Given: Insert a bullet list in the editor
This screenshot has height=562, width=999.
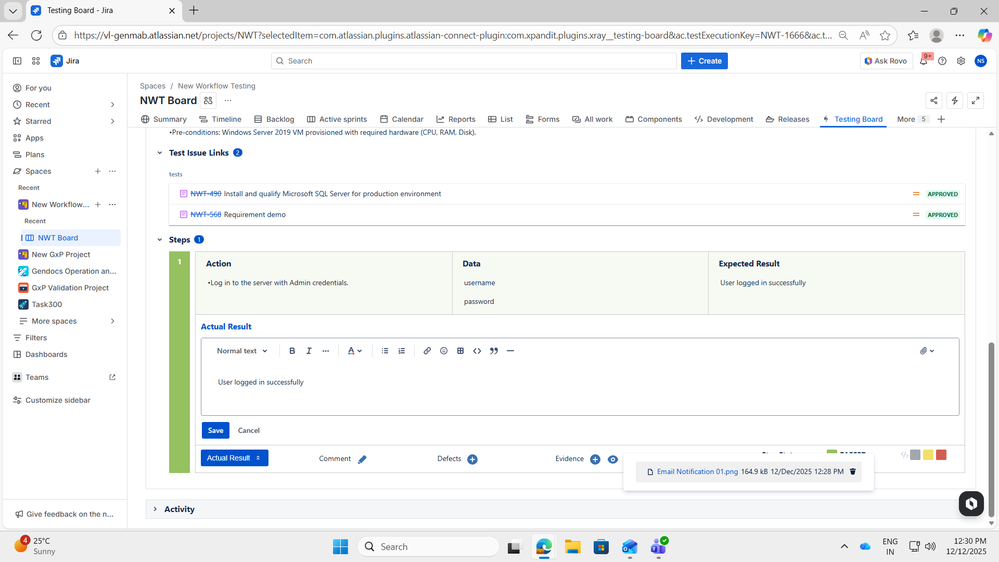Looking at the screenshot, I should pos(385,351).
